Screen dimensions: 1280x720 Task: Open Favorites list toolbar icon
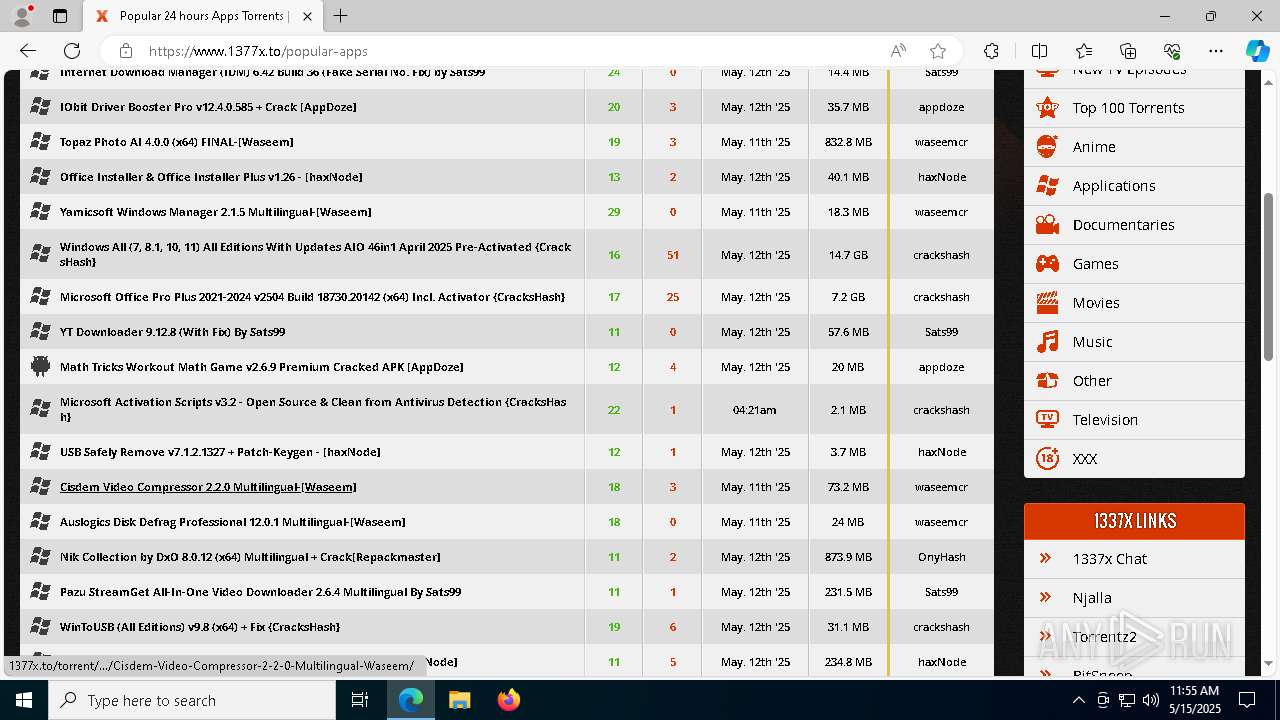coord(1084,51)
